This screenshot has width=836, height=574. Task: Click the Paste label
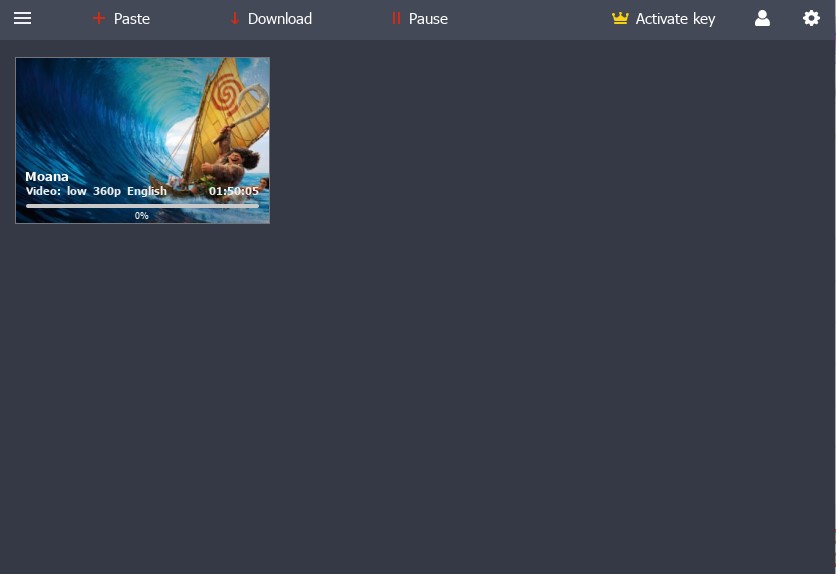[132, 19]
